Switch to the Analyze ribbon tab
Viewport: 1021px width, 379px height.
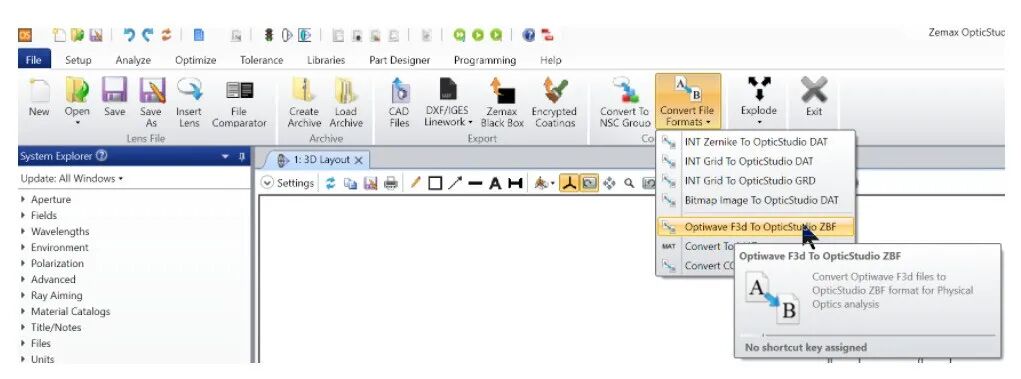133,60
